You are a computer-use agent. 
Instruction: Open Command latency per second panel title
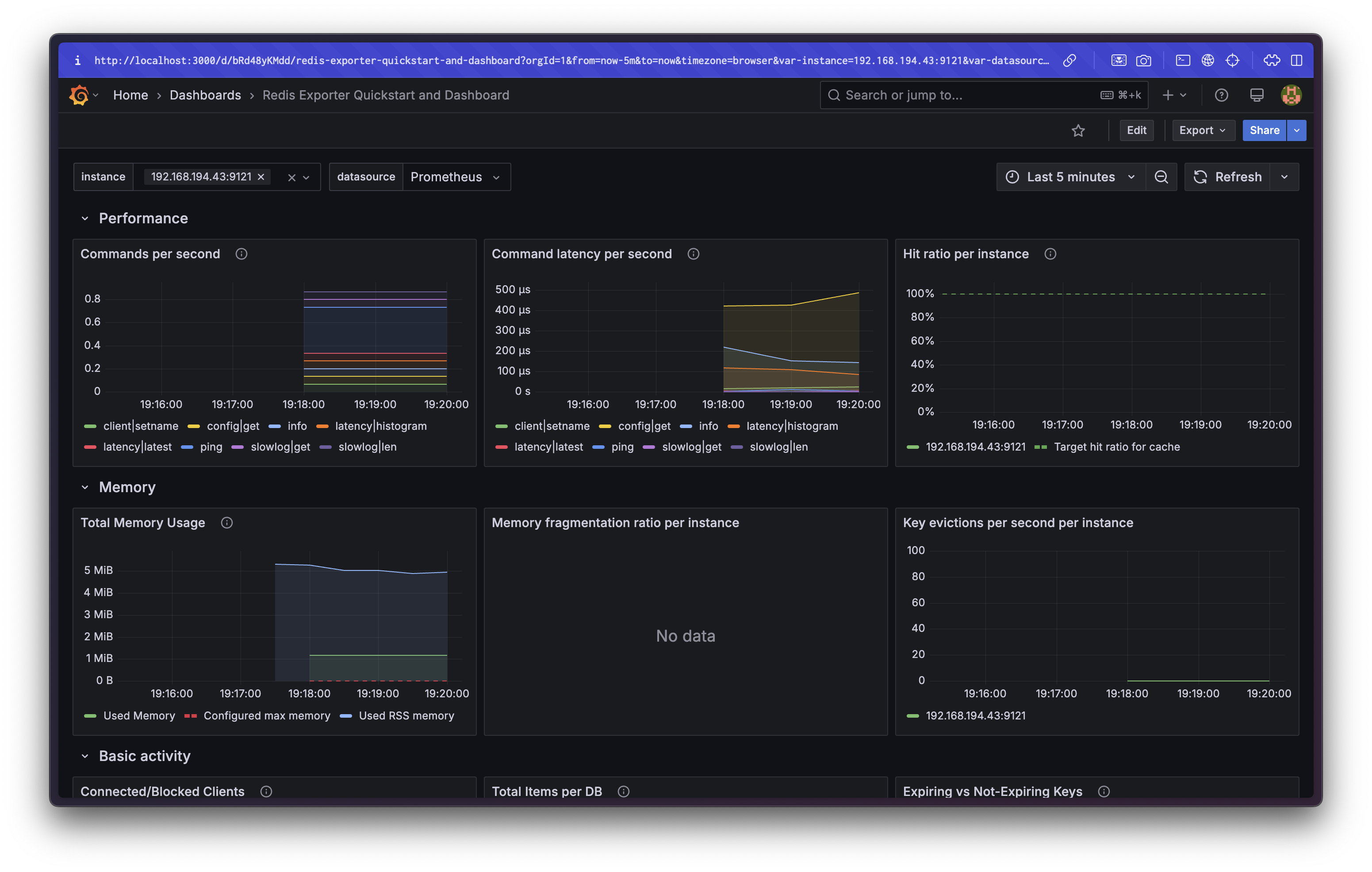click(582, 254)
